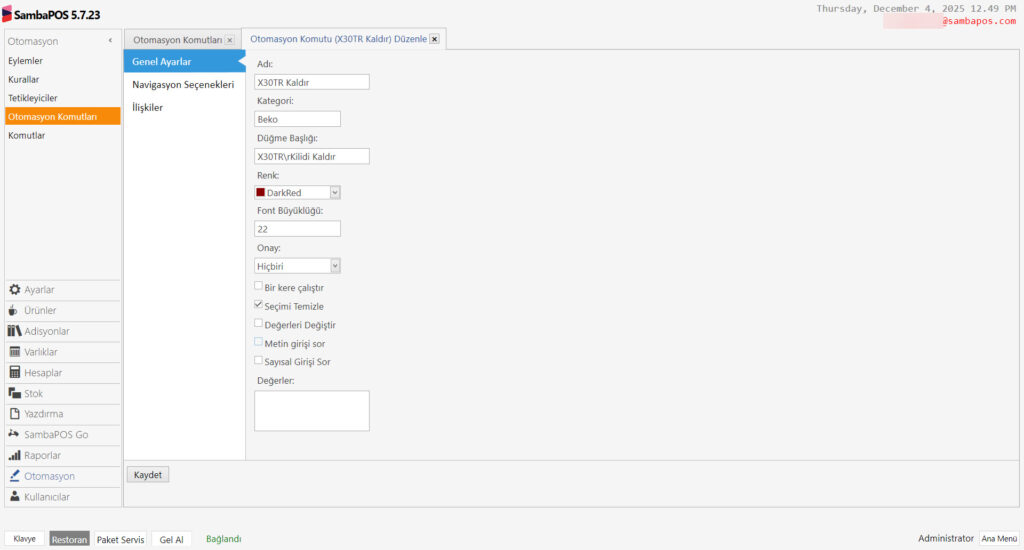Click the Adisyonlar books icon

click(15, 331)
